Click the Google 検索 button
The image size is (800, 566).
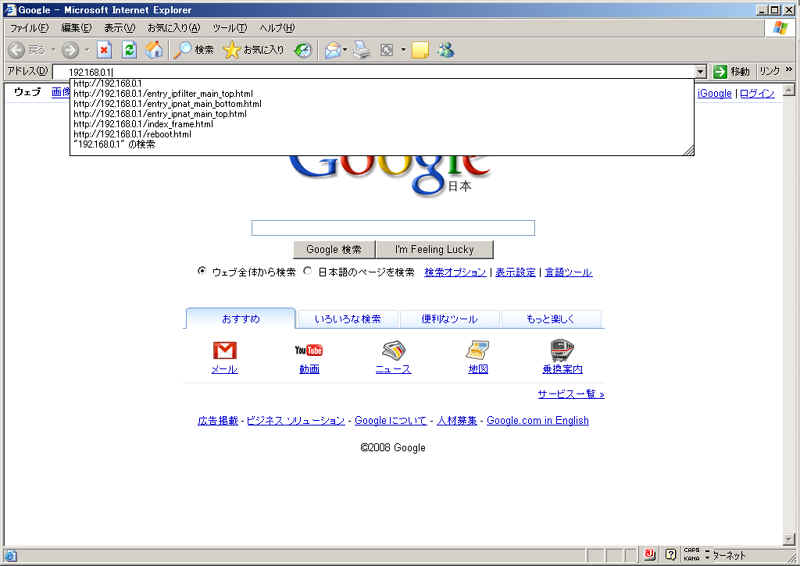(x=334, y=250)
